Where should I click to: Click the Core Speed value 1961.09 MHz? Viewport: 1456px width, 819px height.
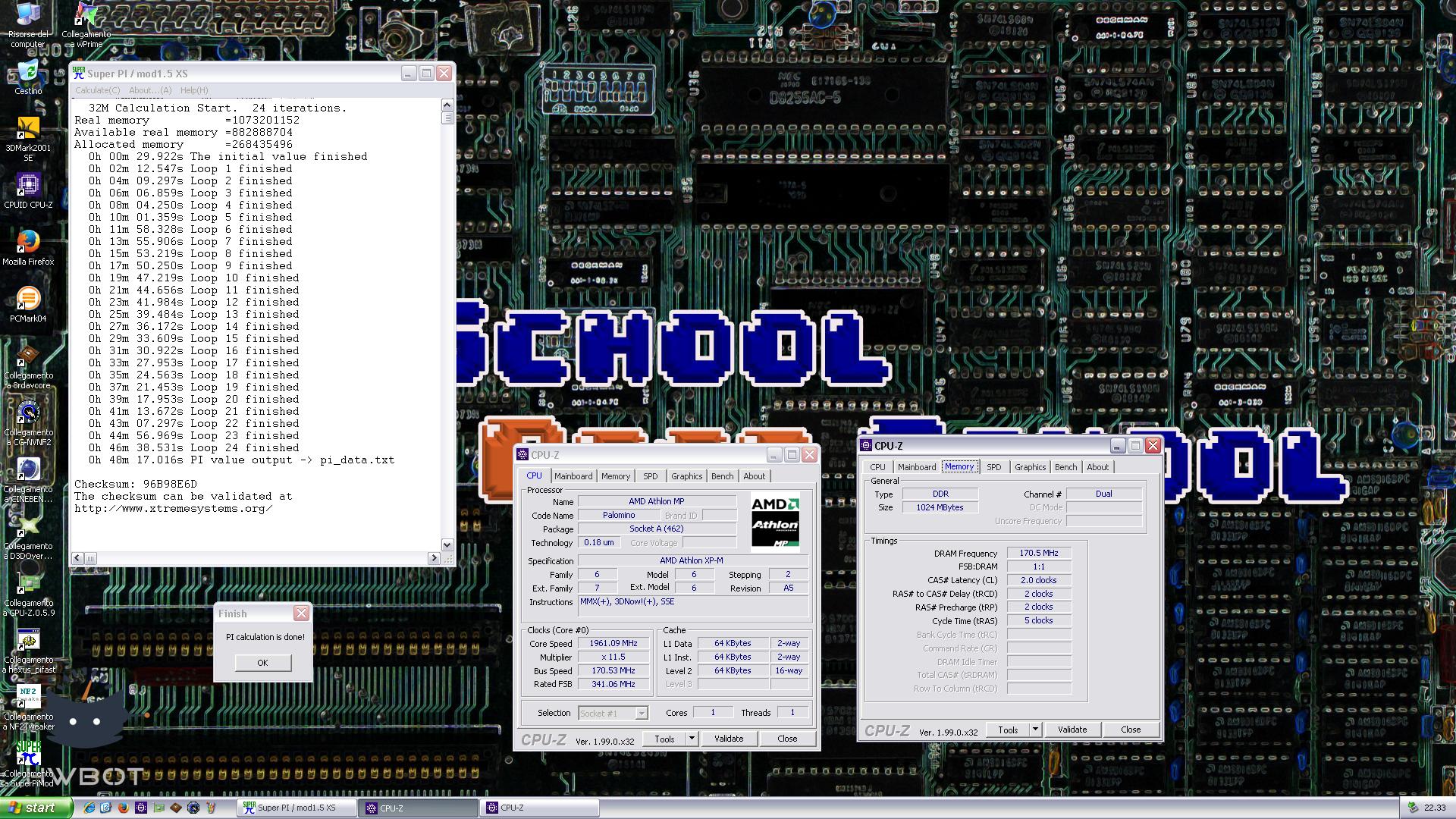coord(613,643)
